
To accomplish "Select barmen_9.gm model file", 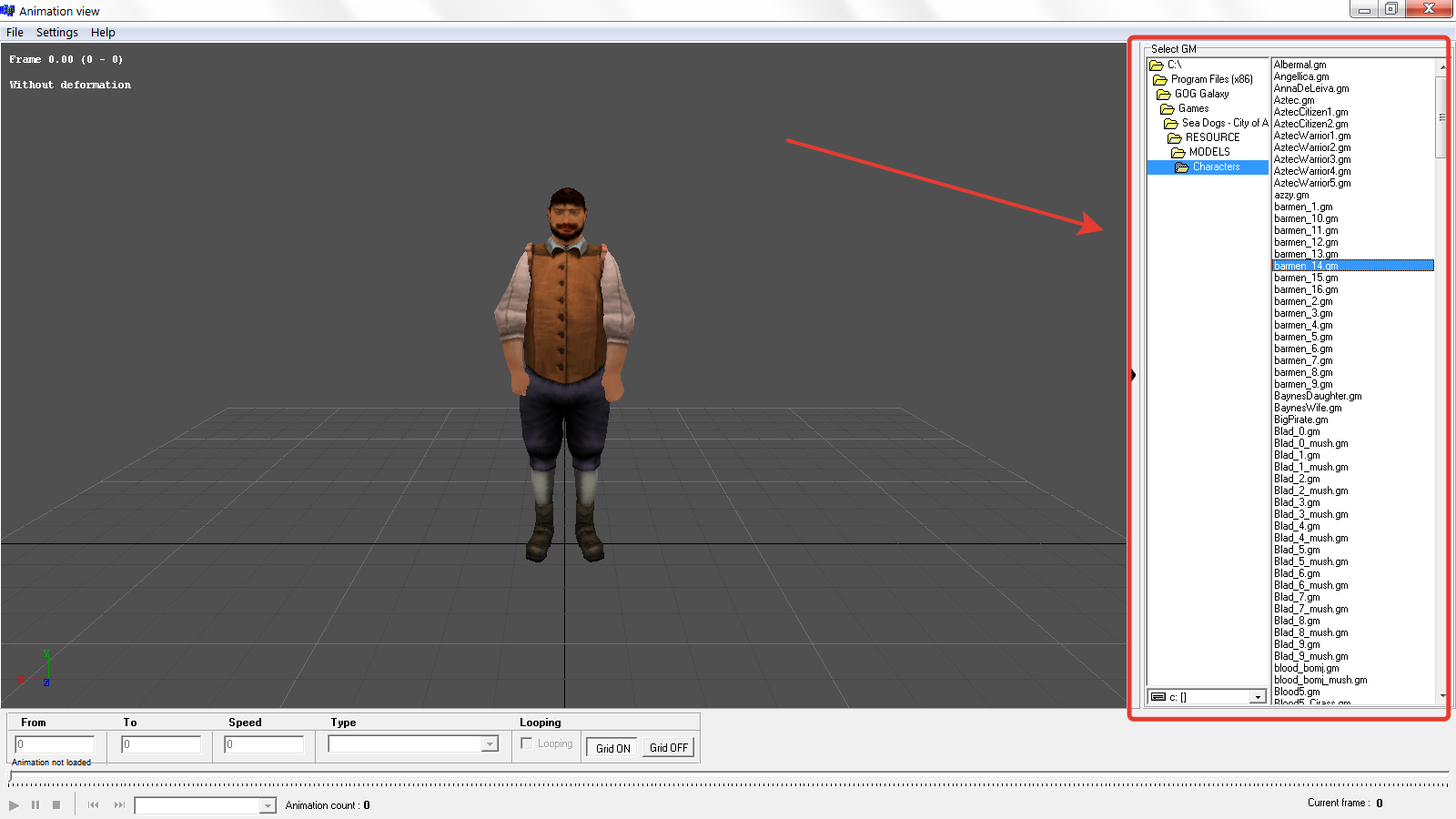I will (1303, 384).
